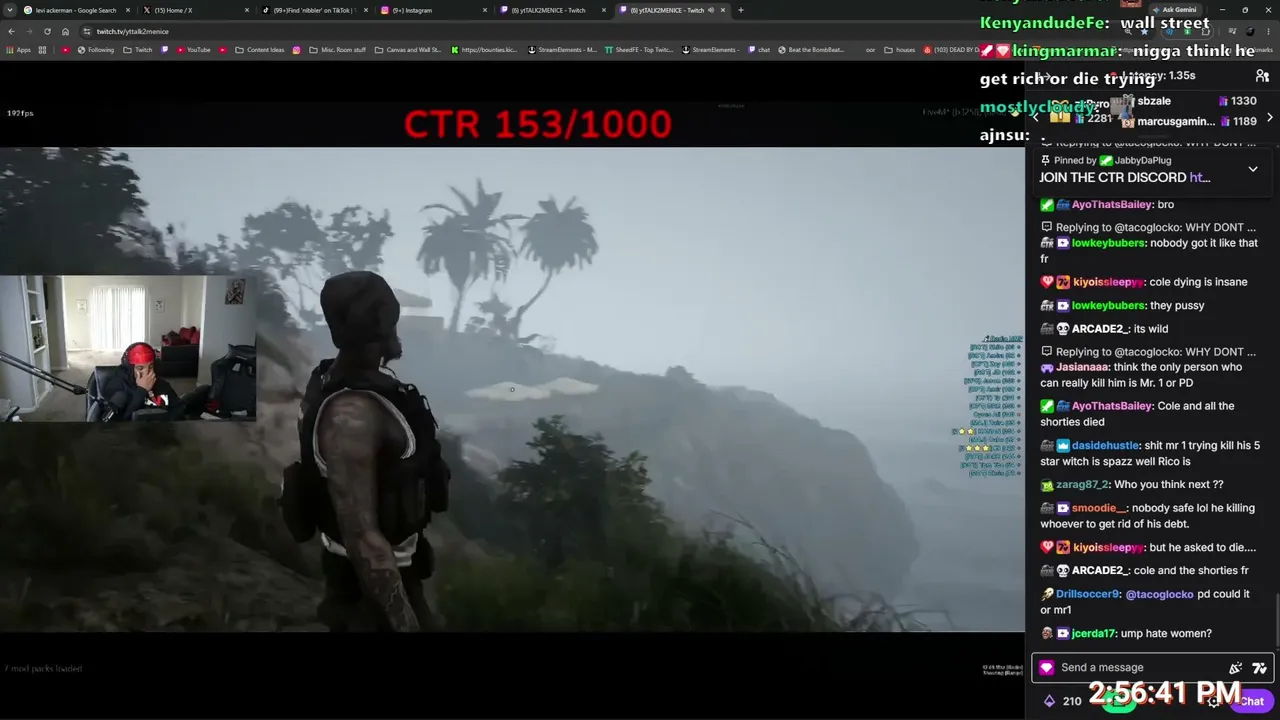Image resolution: width=1280 pixels, height=720 pixels.
Task: Open the YouTube bookmark
Action: (x=193, y=50)
